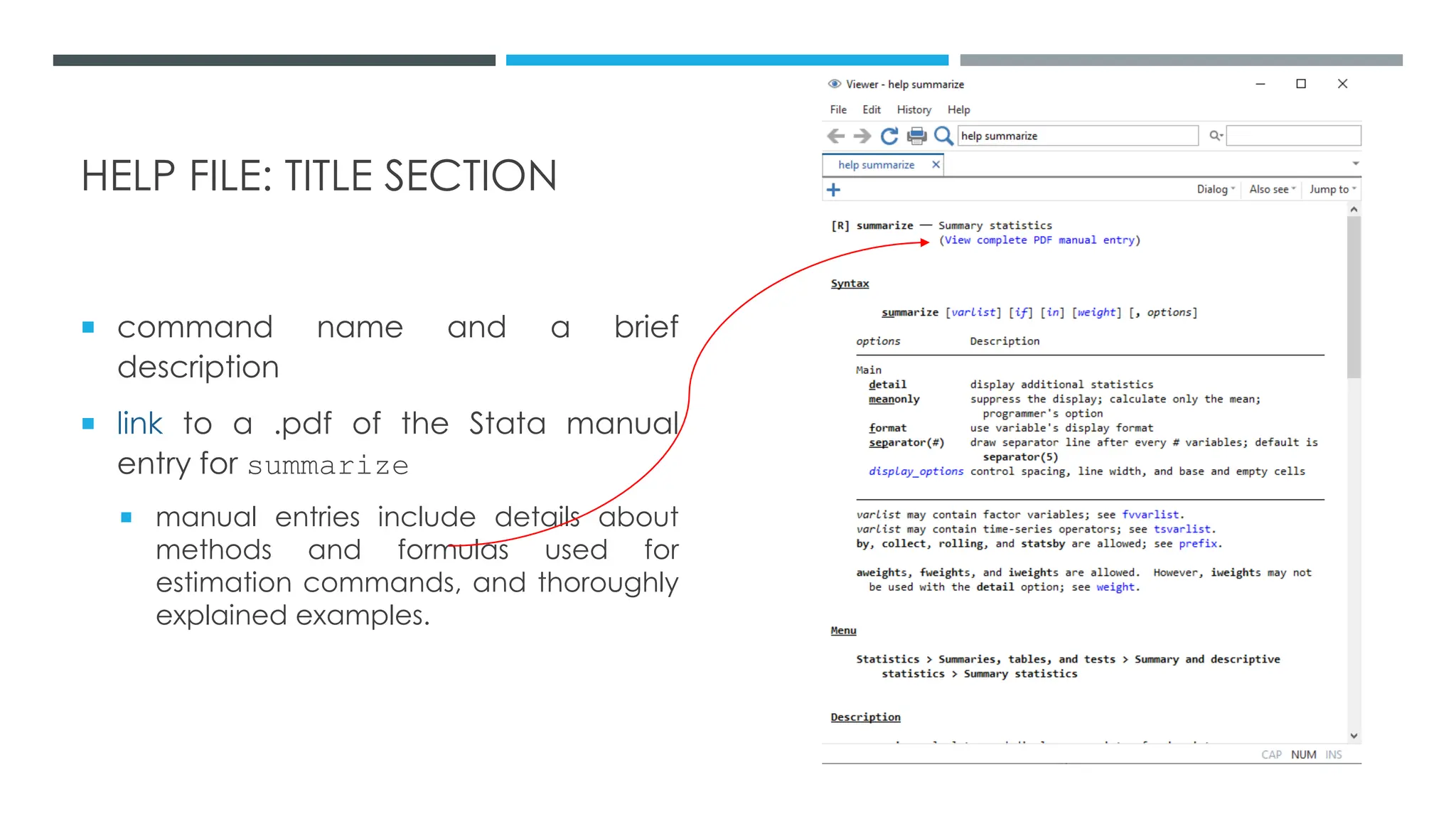
Task: Expand the Also see dropdown
Action: coord(1272,189)
